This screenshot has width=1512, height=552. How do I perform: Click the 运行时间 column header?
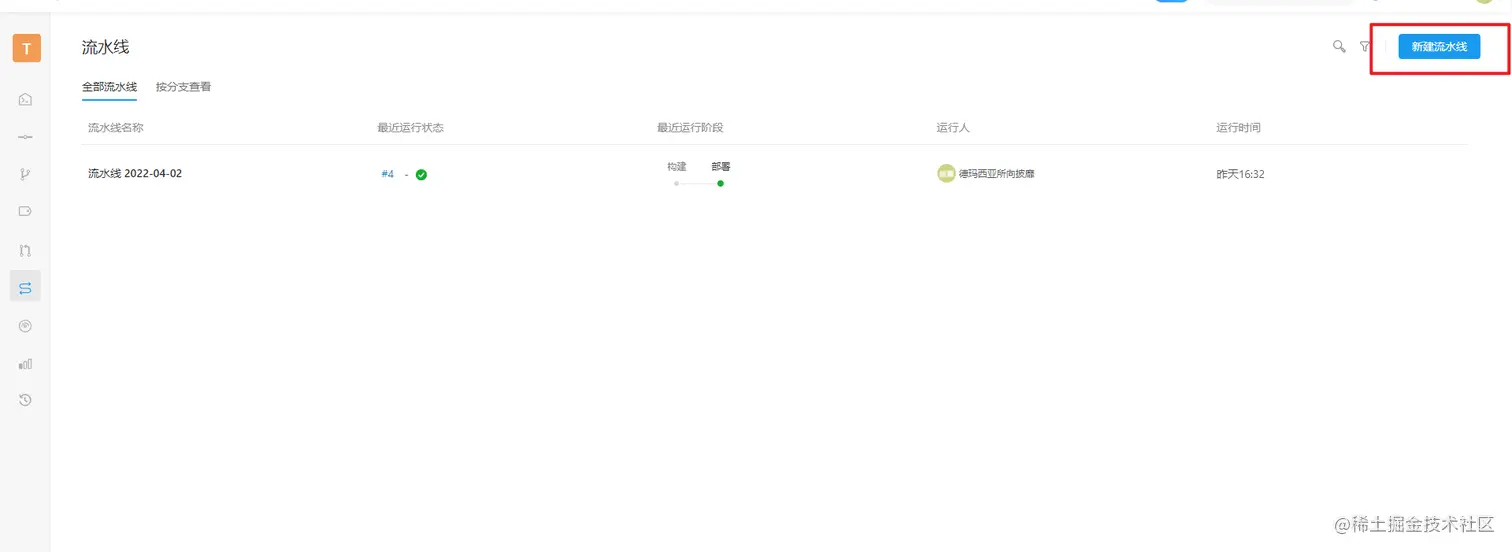click(x=1238, y=128)
